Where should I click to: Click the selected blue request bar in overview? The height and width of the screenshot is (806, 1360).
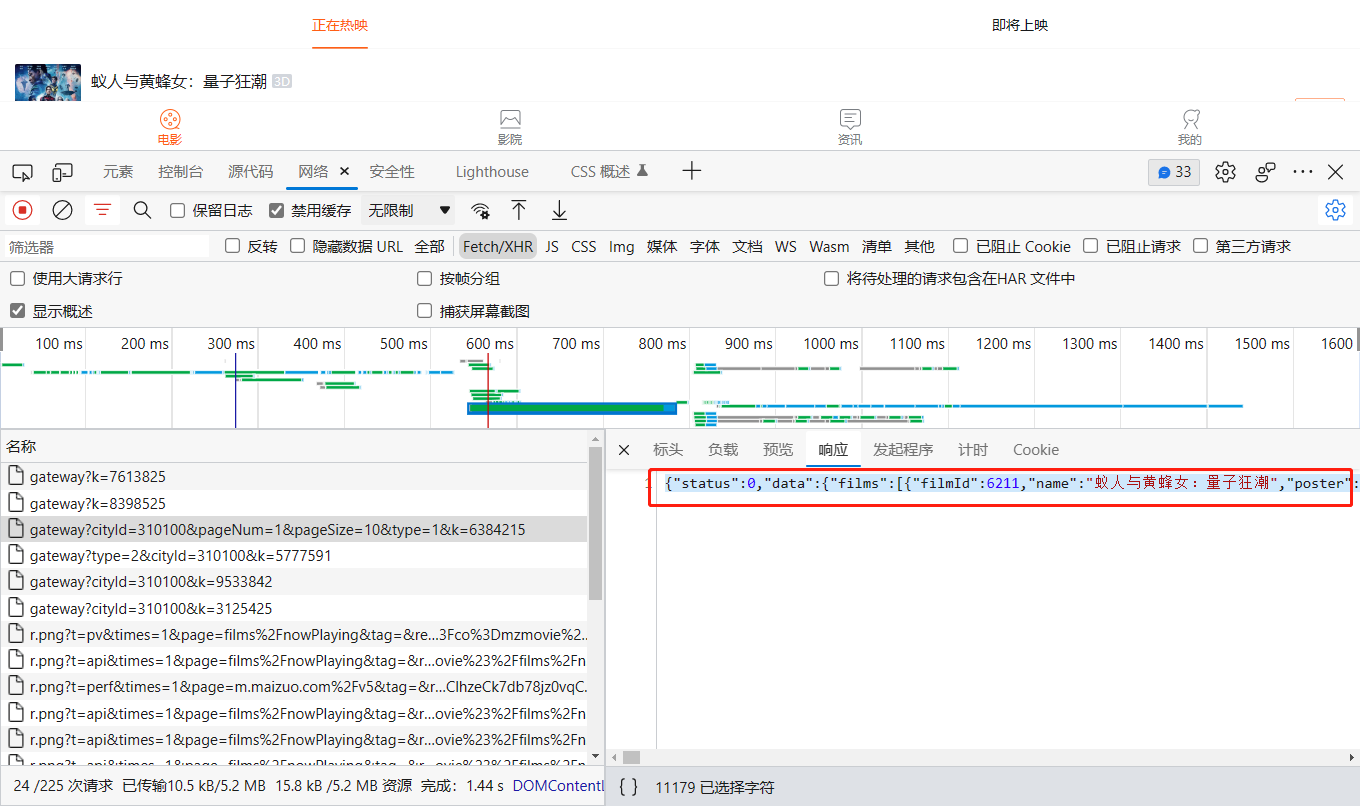[572, 407]
